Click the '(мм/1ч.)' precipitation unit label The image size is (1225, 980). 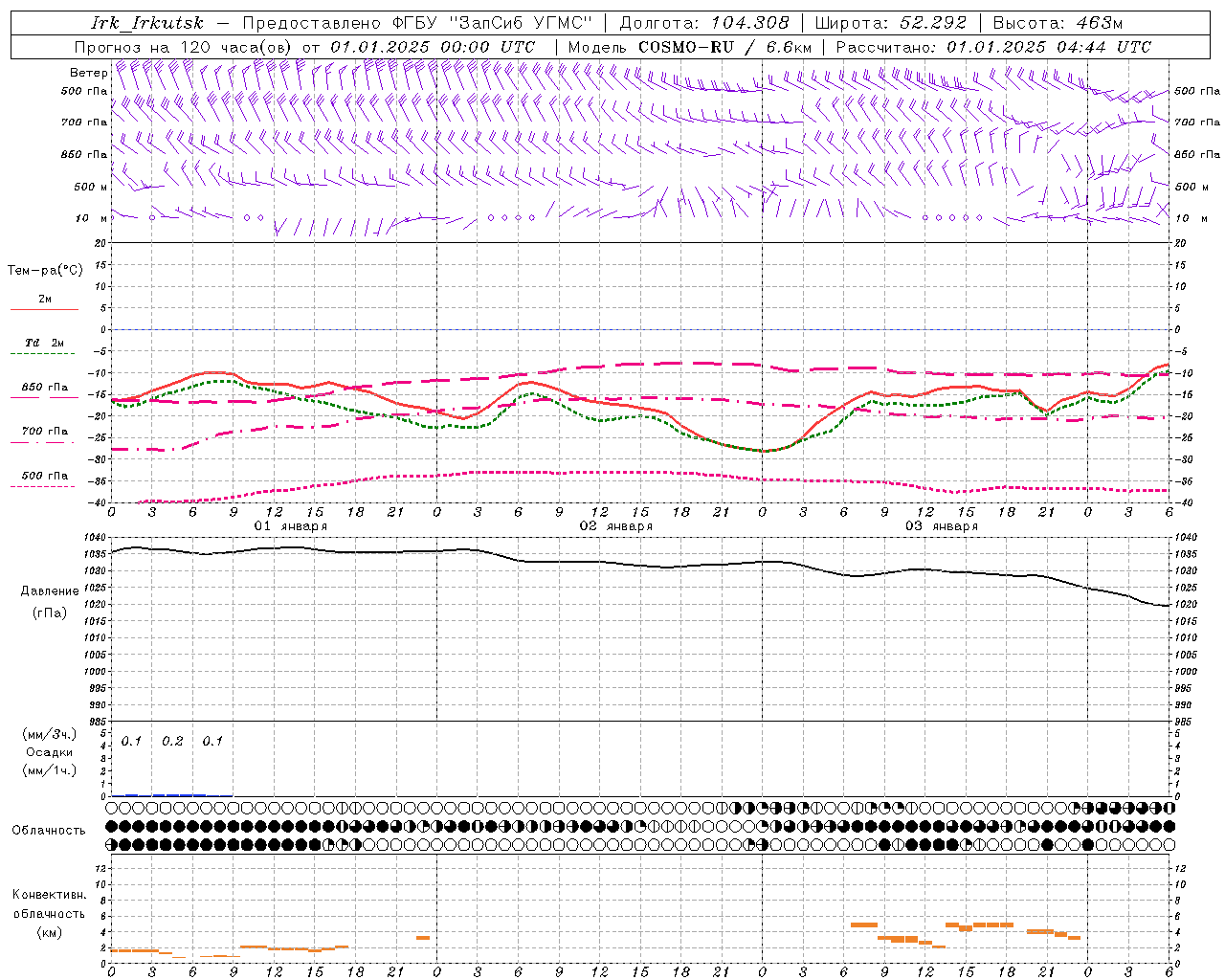[x=50, y=770]
